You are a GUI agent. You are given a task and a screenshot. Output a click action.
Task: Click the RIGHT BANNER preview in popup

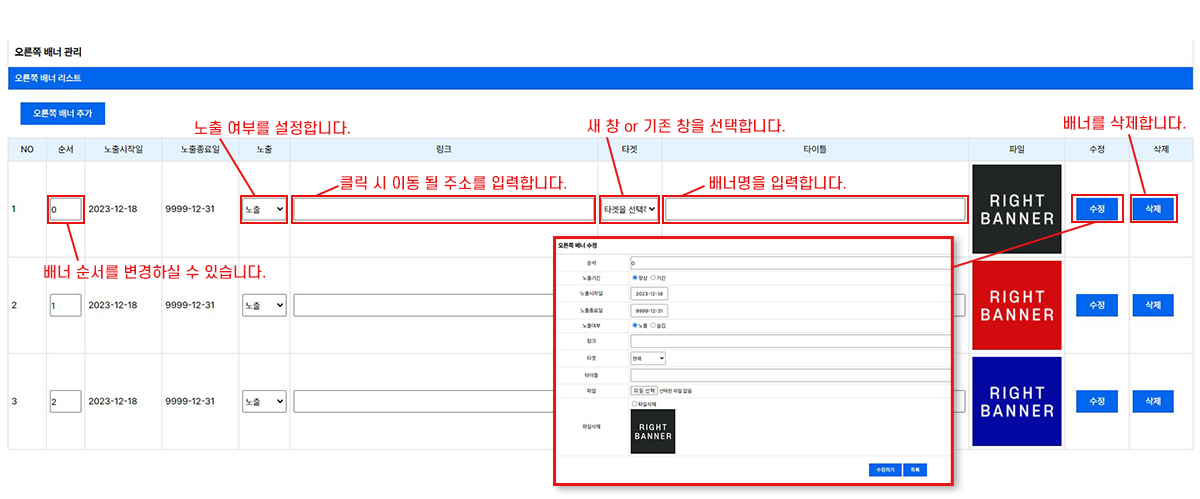(653, 431)
